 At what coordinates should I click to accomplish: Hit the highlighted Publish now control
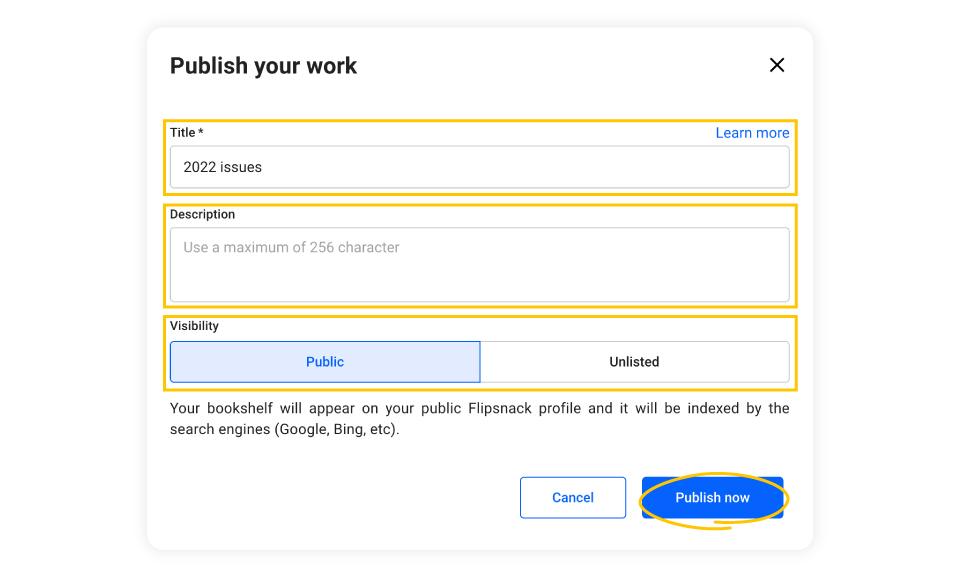click(712, 497)
